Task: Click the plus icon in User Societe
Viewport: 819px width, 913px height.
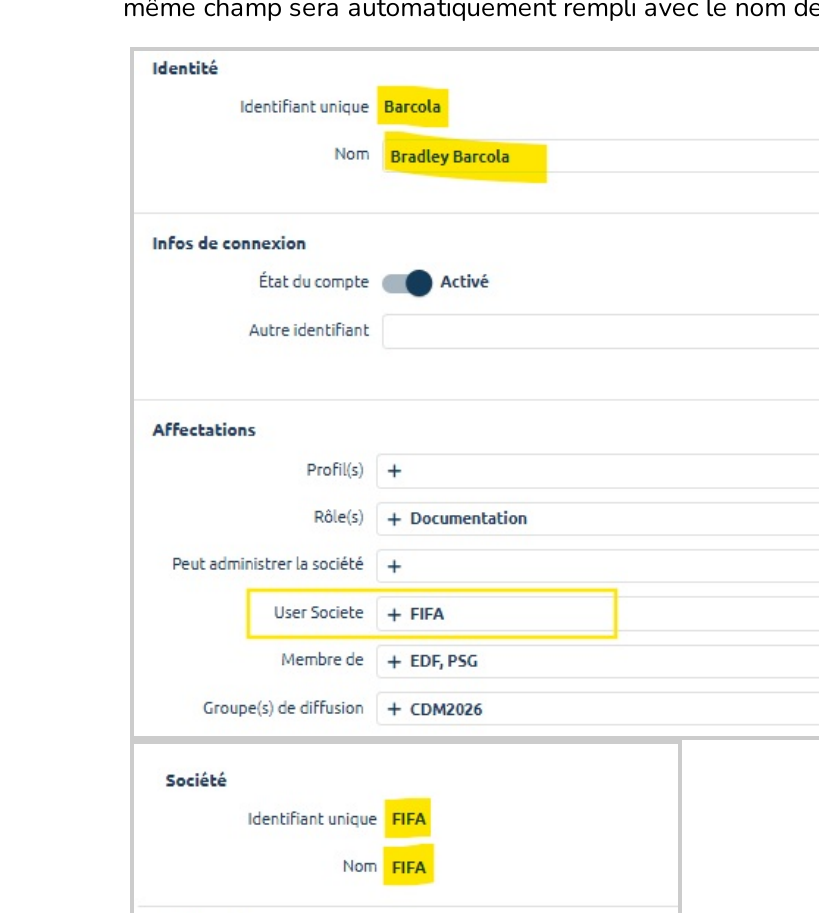Action: click(x=394, y=614)
